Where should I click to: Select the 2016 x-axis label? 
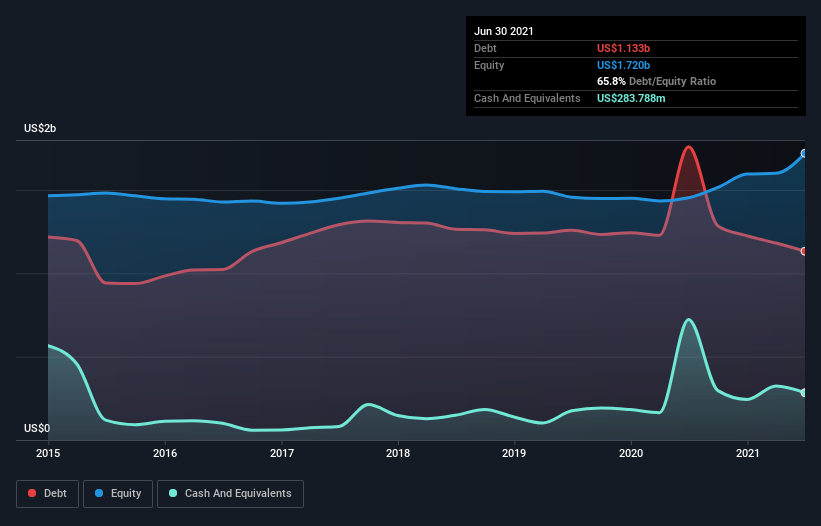coord(165,453)
